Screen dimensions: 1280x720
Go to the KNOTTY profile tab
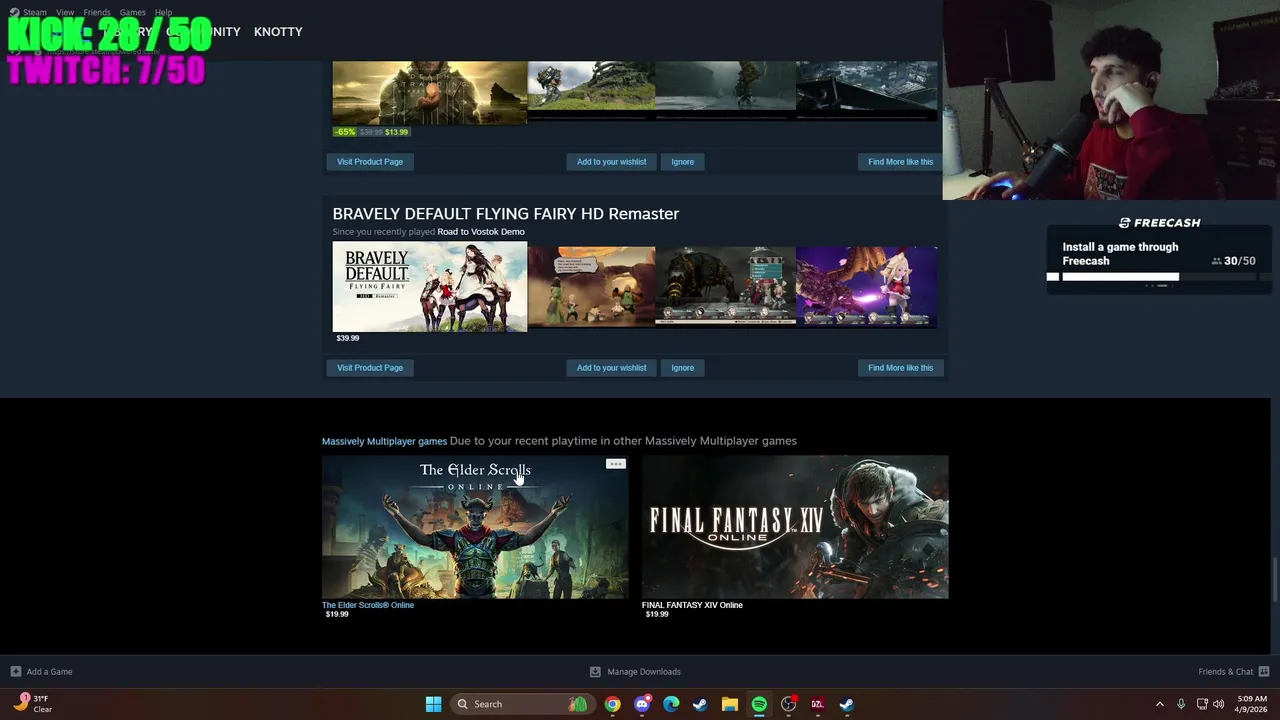click(x=278, y=32)
